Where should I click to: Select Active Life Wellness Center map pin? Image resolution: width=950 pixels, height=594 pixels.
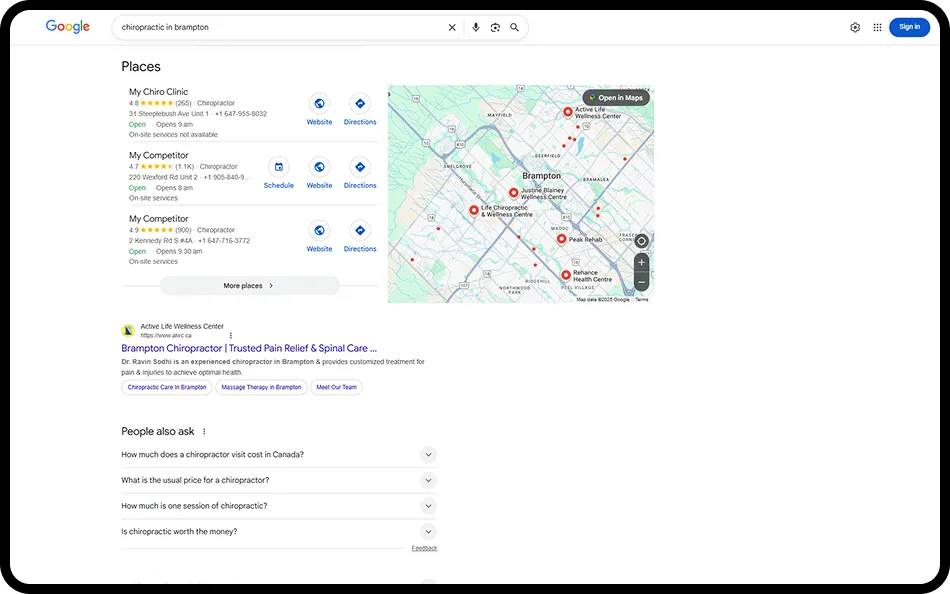coord(568,112)
